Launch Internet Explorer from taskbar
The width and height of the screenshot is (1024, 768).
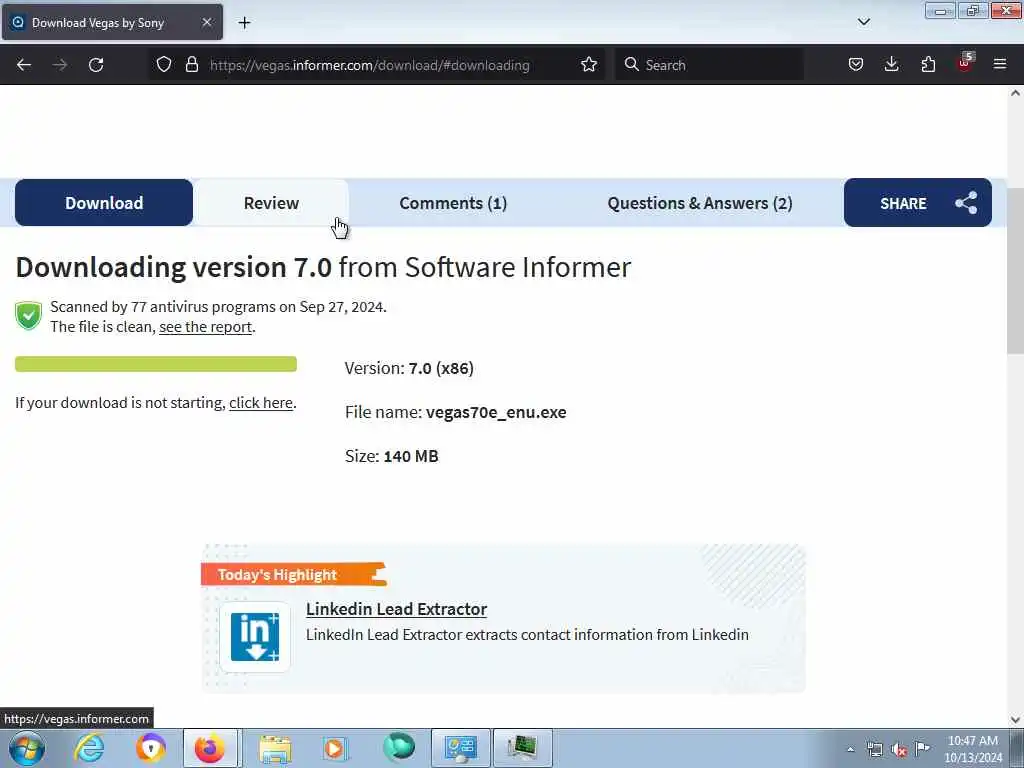click(89, 748)
